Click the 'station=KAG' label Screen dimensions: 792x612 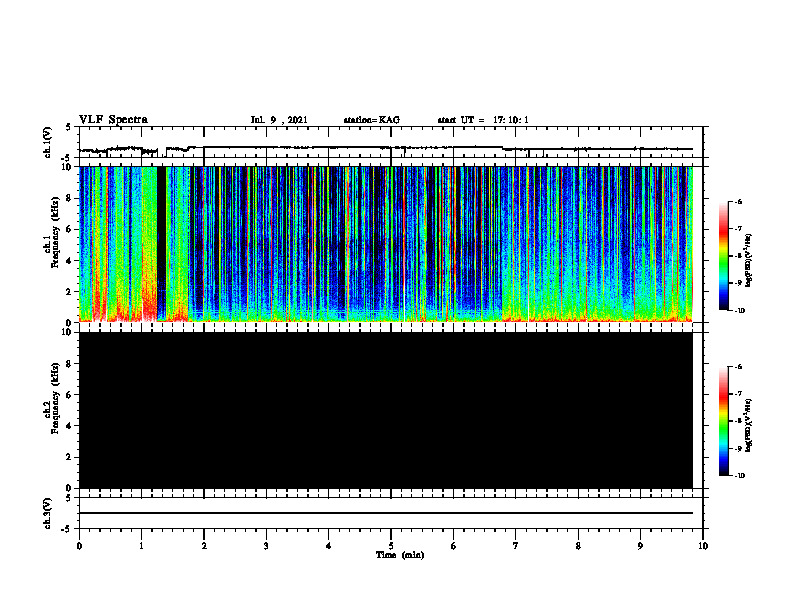[371, 120]
